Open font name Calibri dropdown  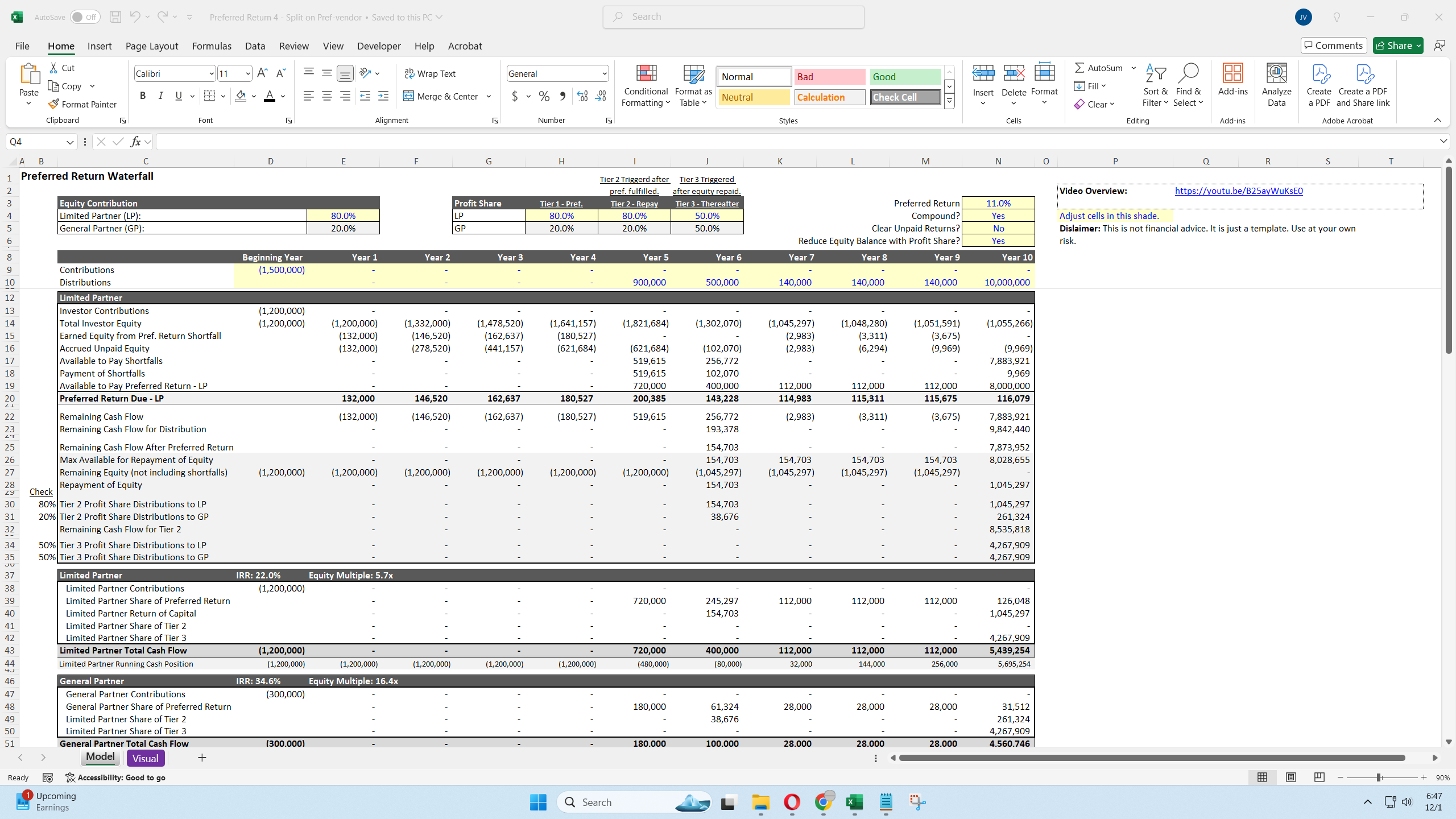pos(211,73)
